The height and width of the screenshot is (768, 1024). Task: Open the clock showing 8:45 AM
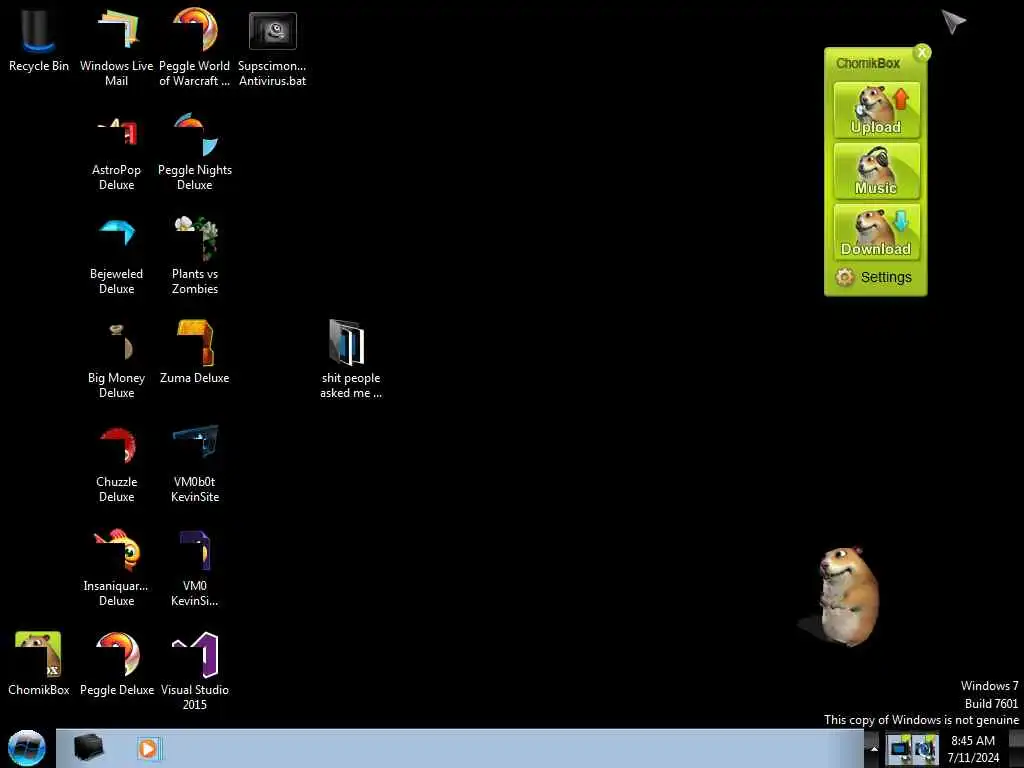[973, 748]
